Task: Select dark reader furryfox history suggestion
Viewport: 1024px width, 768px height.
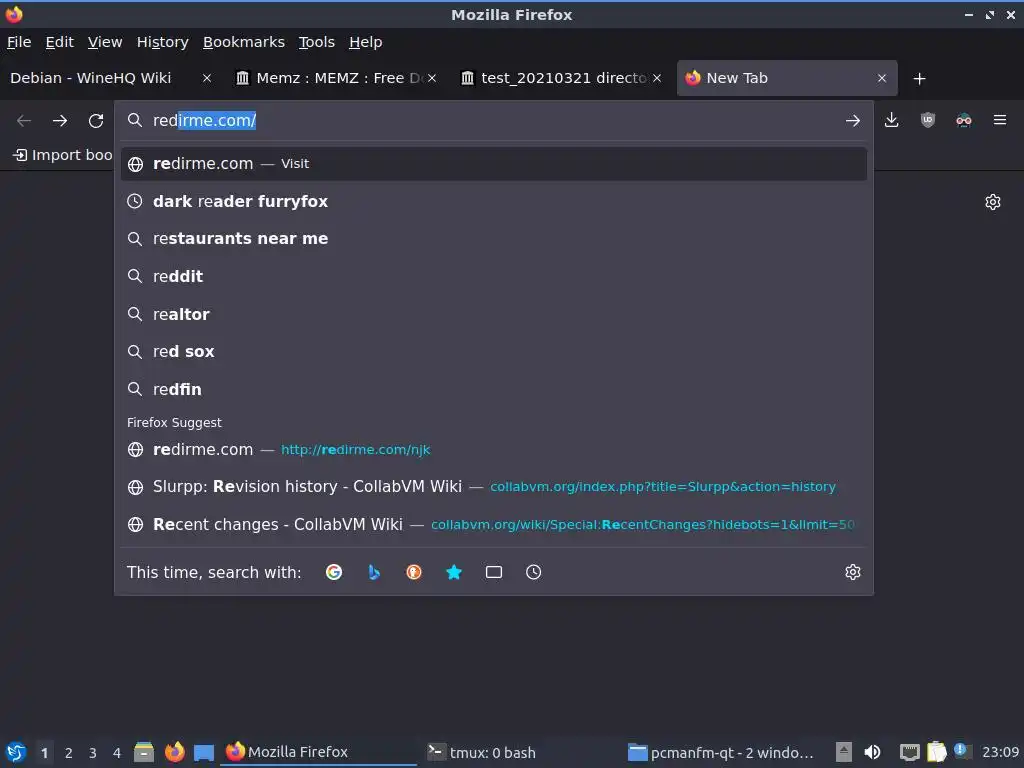Action: tap(494, 201)
